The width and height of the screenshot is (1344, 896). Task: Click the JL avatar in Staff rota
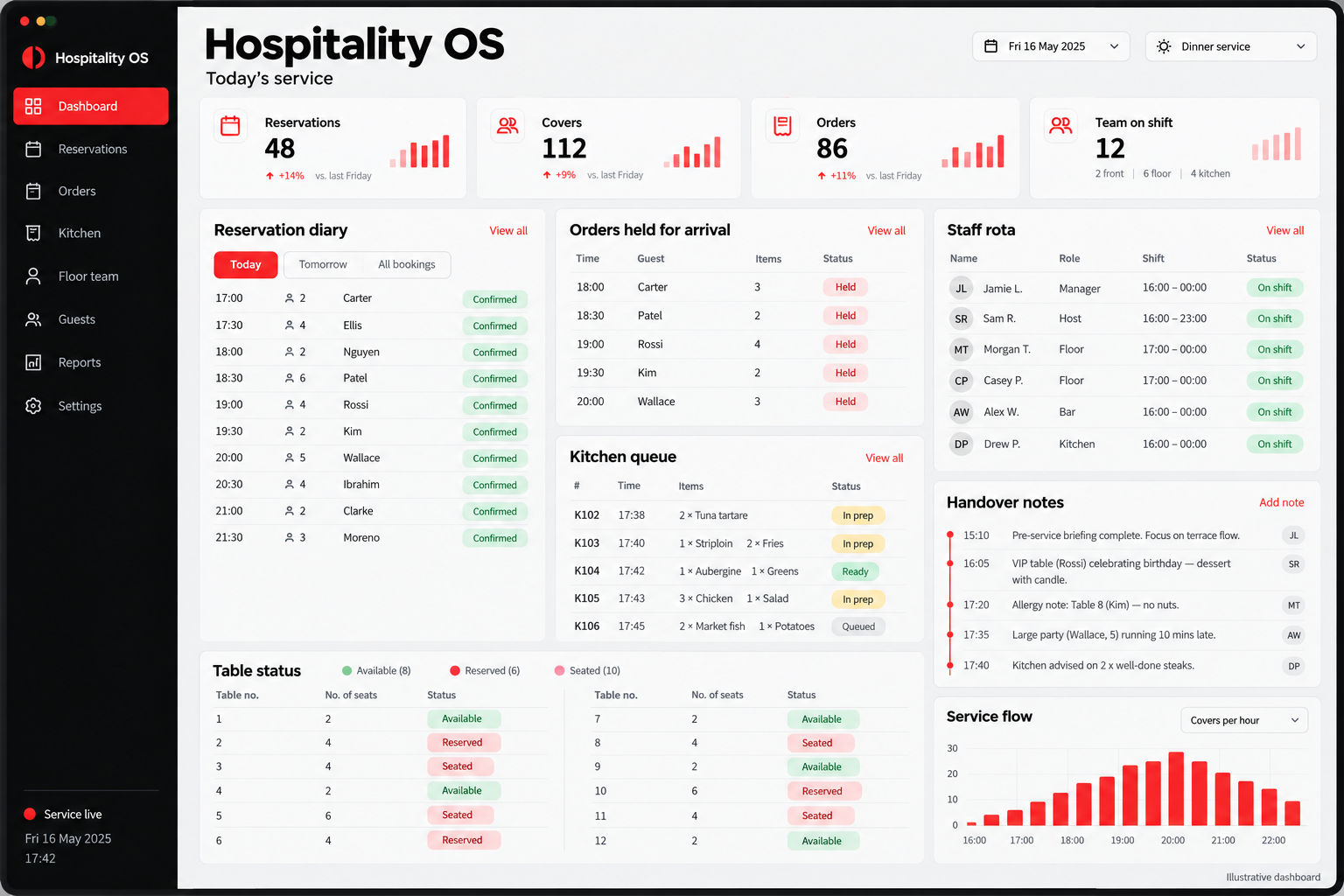(x=961, y=288)
